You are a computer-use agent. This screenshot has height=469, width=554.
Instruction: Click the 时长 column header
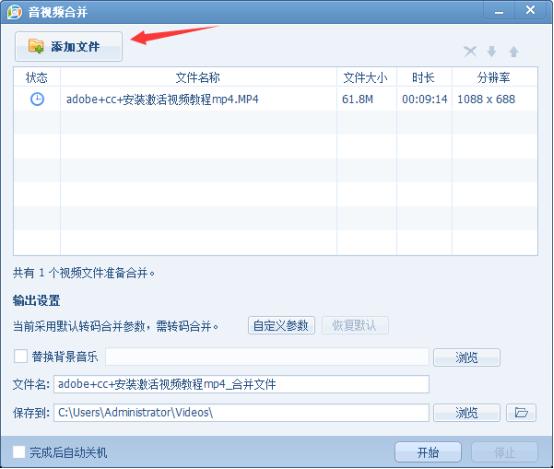[x=424, y=77]
